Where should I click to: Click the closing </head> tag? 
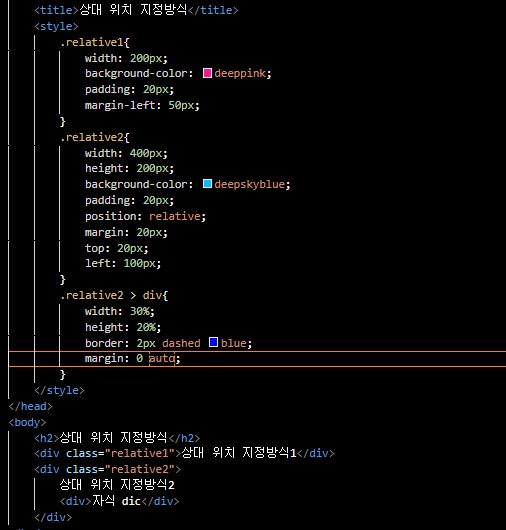coord(31,406)
